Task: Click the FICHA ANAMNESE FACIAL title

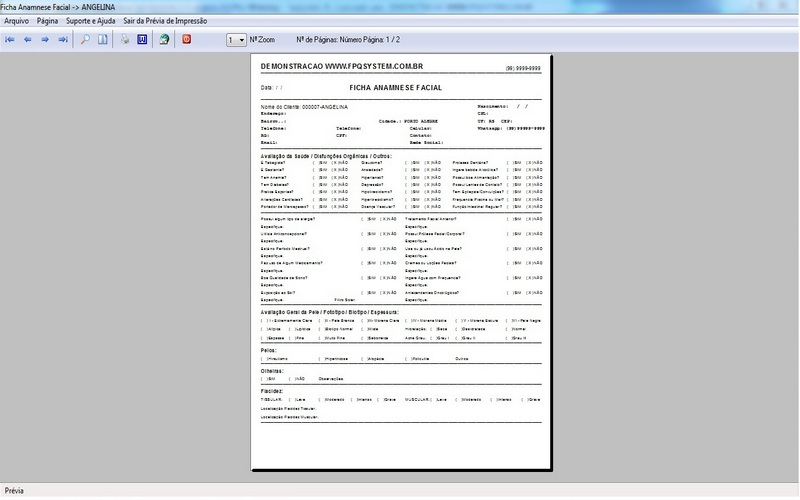Action: tap(395, 88)
